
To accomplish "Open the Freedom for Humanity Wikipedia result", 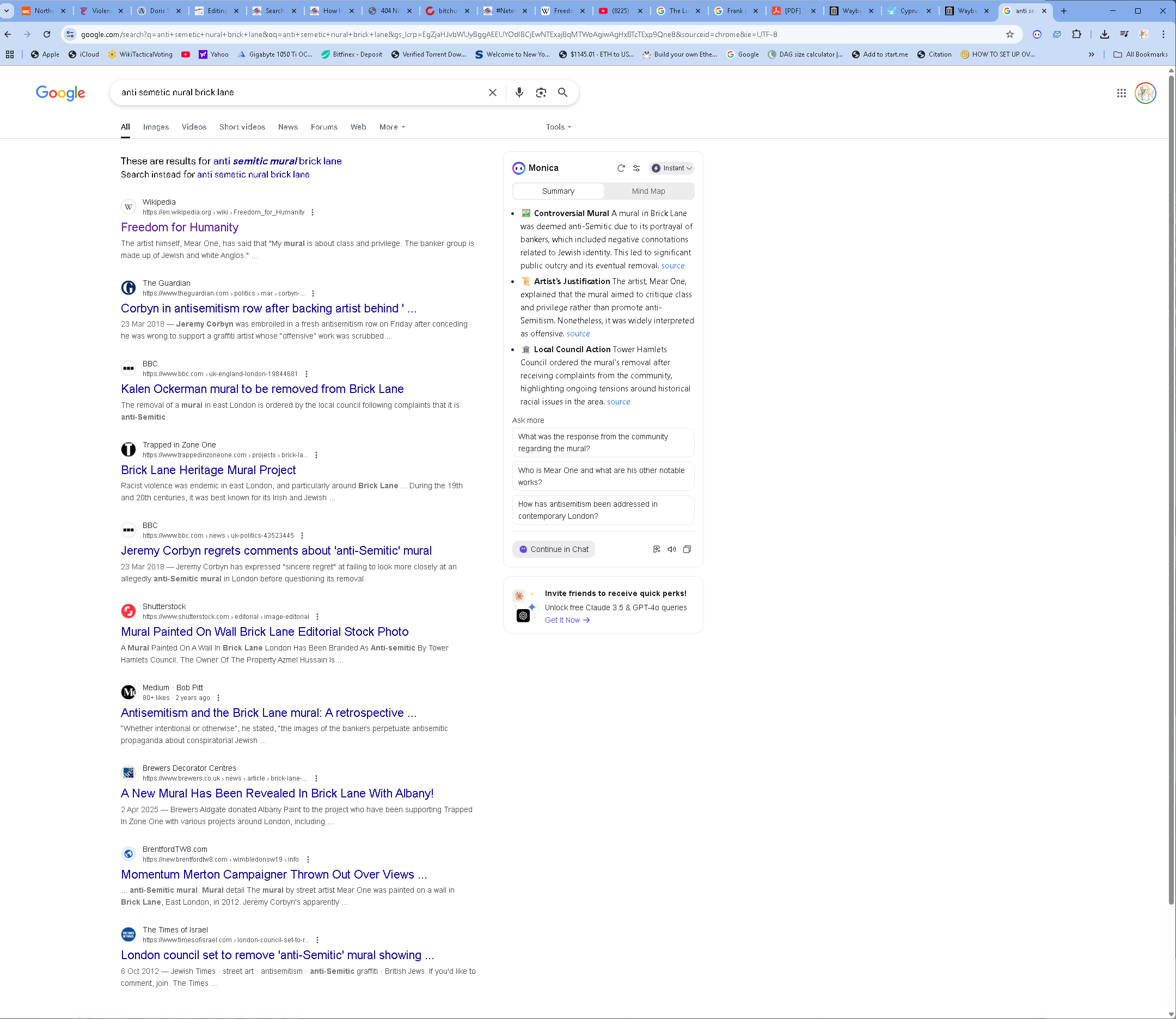I will [180, 228].
